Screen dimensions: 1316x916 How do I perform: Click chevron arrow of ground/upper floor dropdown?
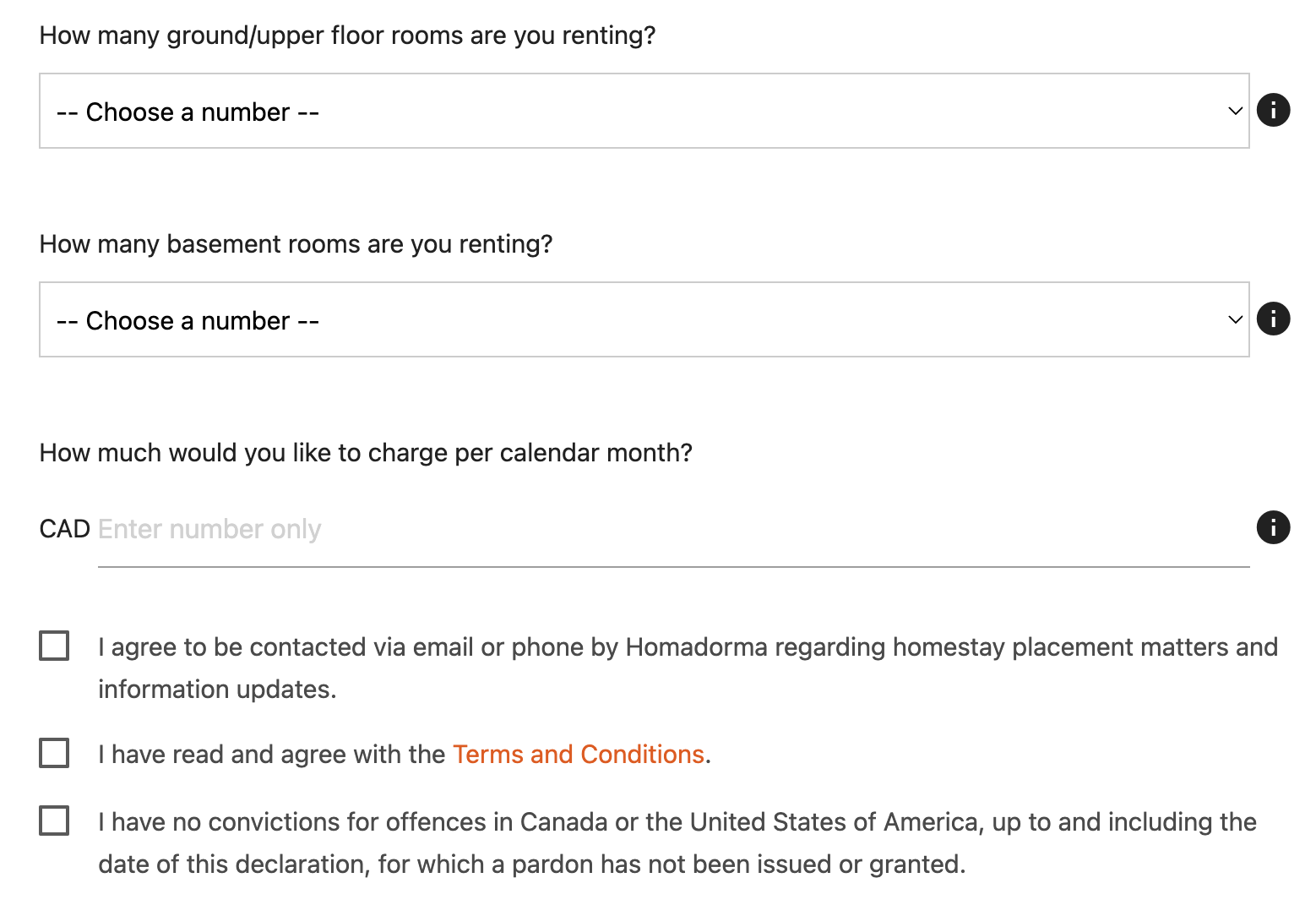coord(1235,111)
